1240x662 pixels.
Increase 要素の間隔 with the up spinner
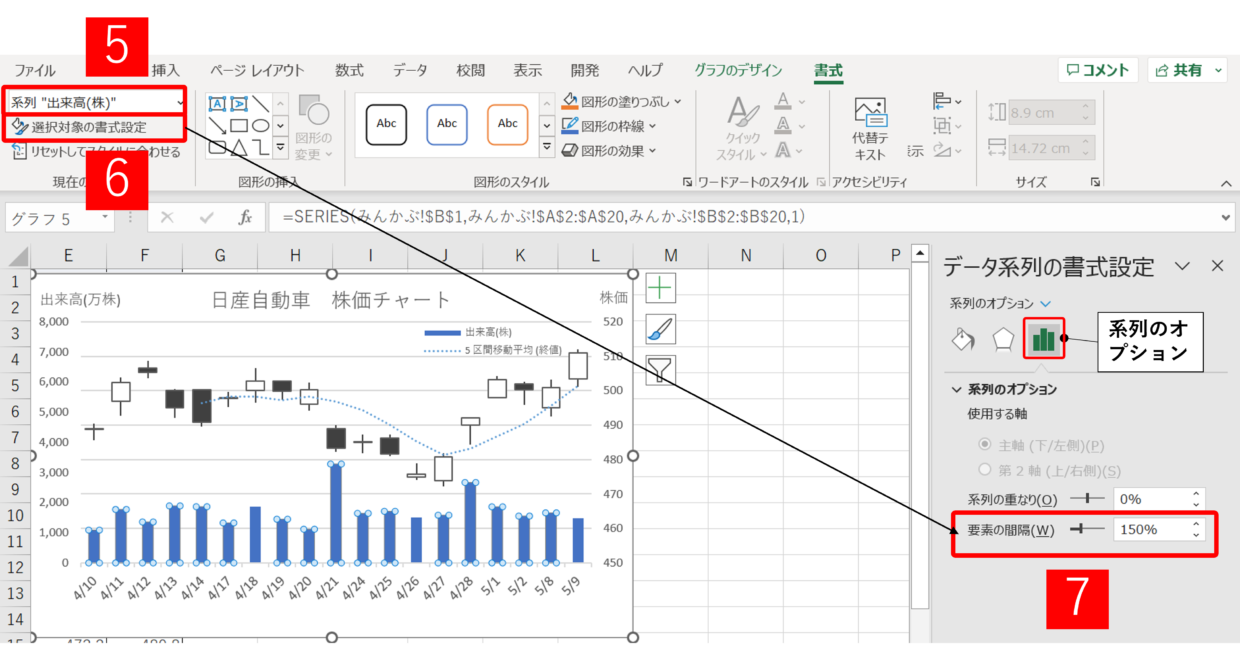1197,523
